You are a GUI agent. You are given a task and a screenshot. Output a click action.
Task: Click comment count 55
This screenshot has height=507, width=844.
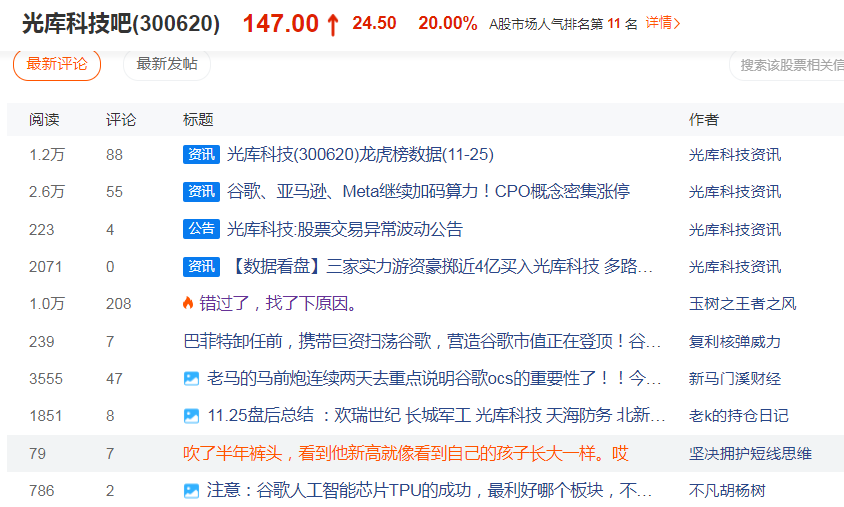click(x=114, y=192)
